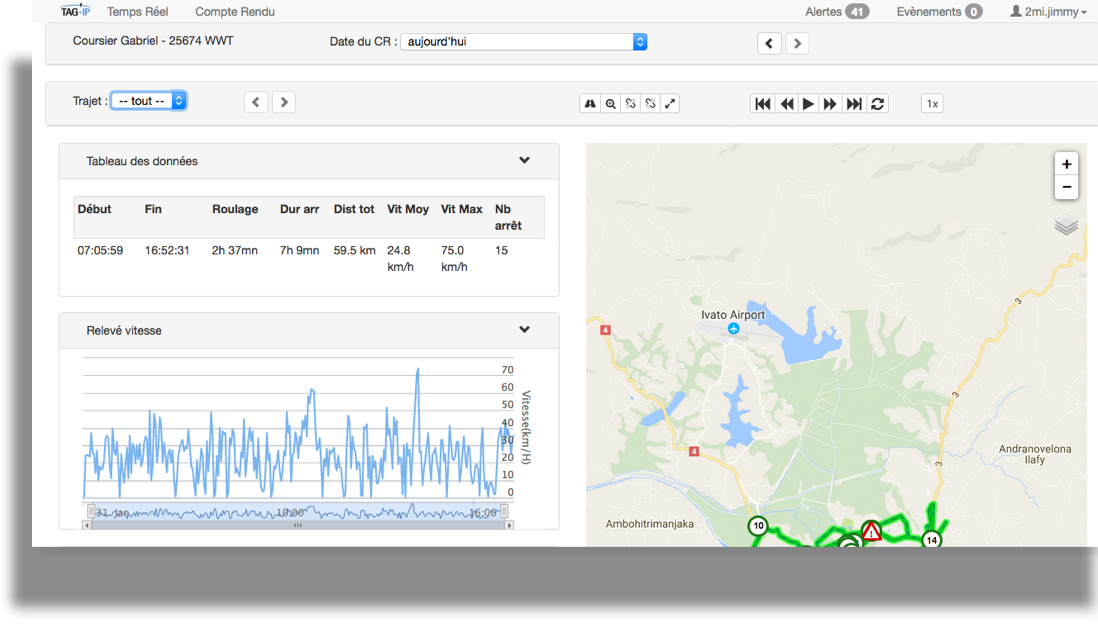Expand the map to fullscreen
This screenshot has width=1098, height=628.
pyautogui.click(x=670, y=104)
